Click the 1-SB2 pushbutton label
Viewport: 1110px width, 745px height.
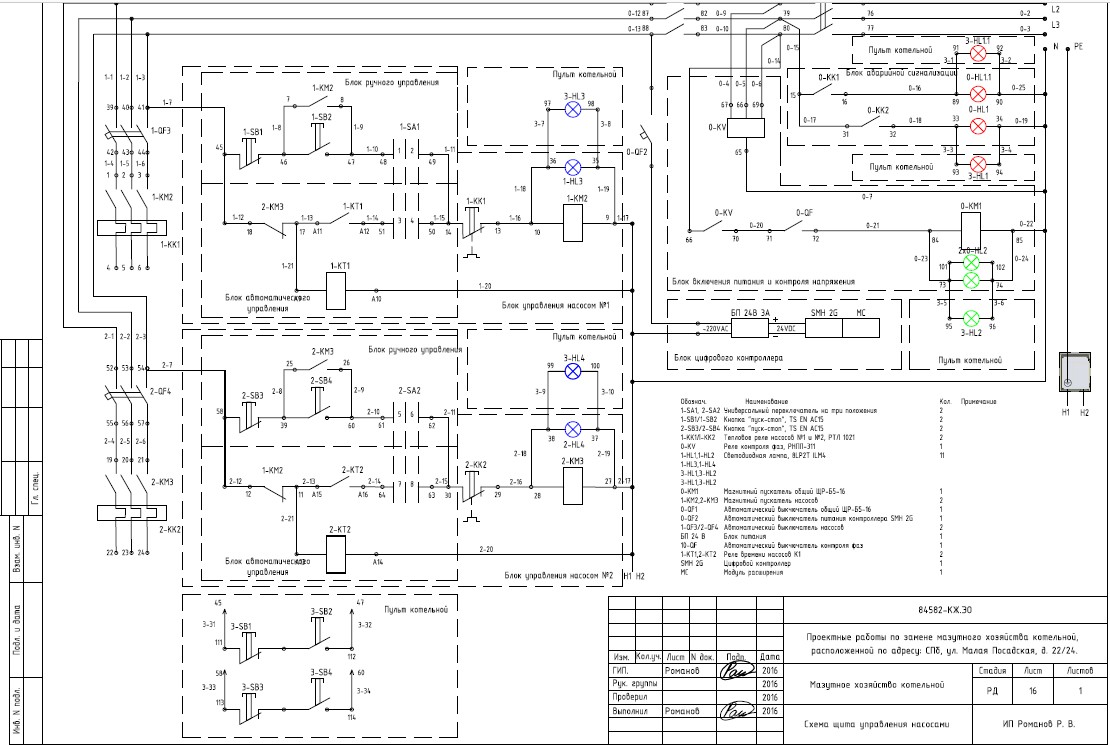[x=321, y=117]
